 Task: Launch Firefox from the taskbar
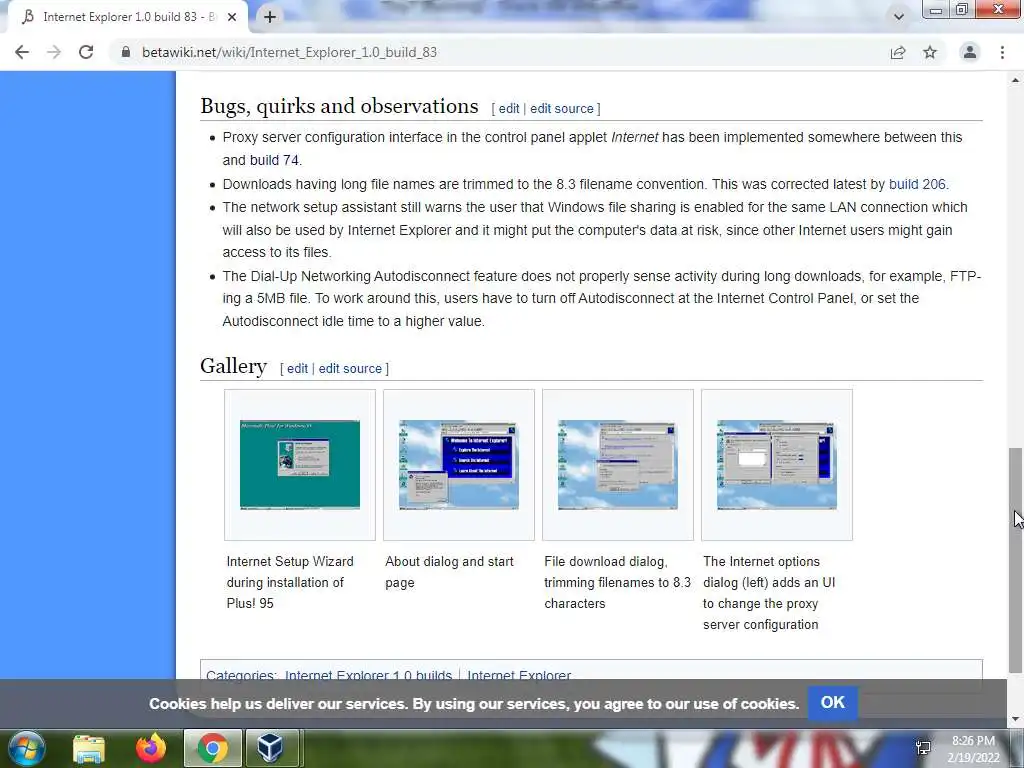point(150,748)
